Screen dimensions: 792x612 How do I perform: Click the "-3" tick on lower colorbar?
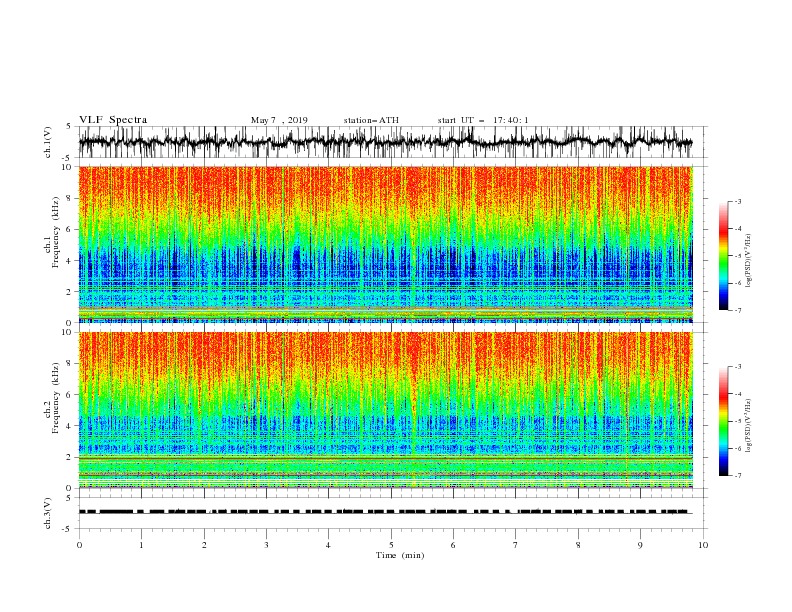(737, 367)
